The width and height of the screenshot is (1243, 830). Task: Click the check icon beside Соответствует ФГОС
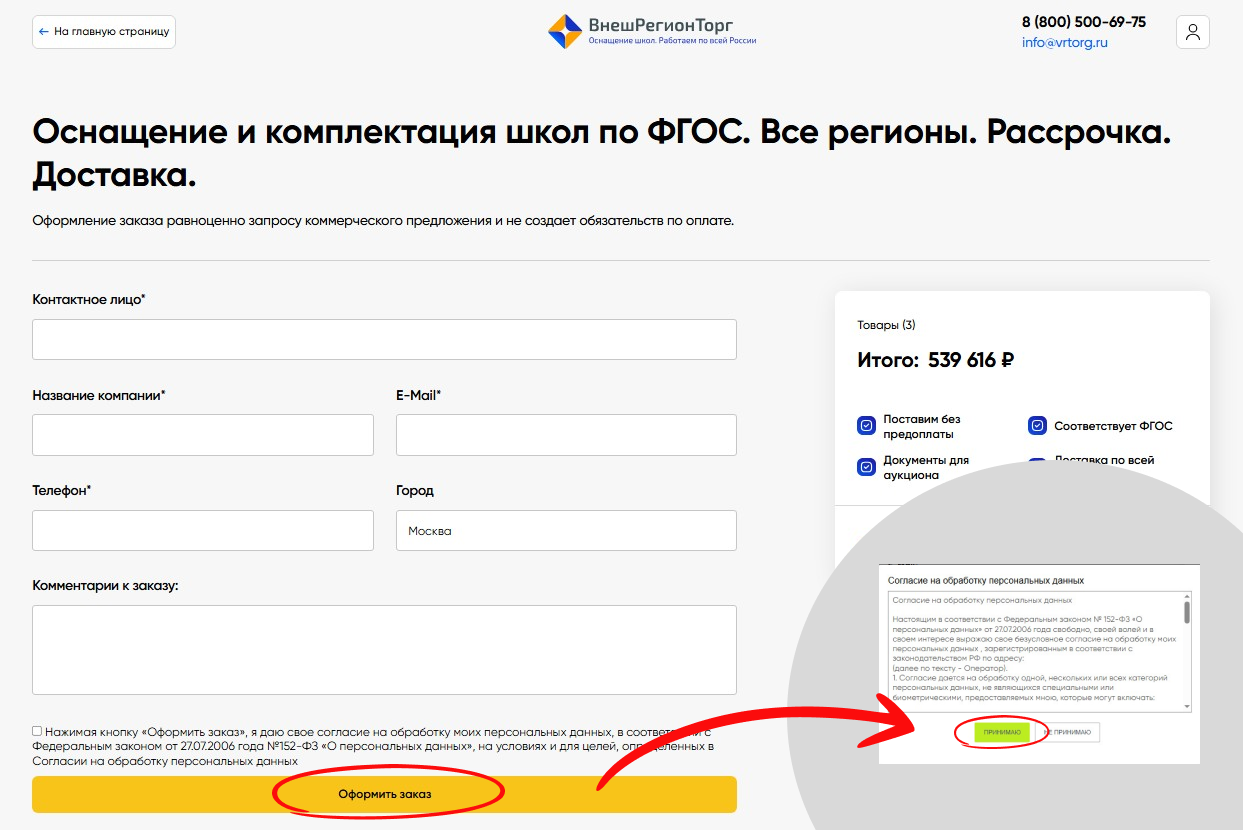[1037, 426]
